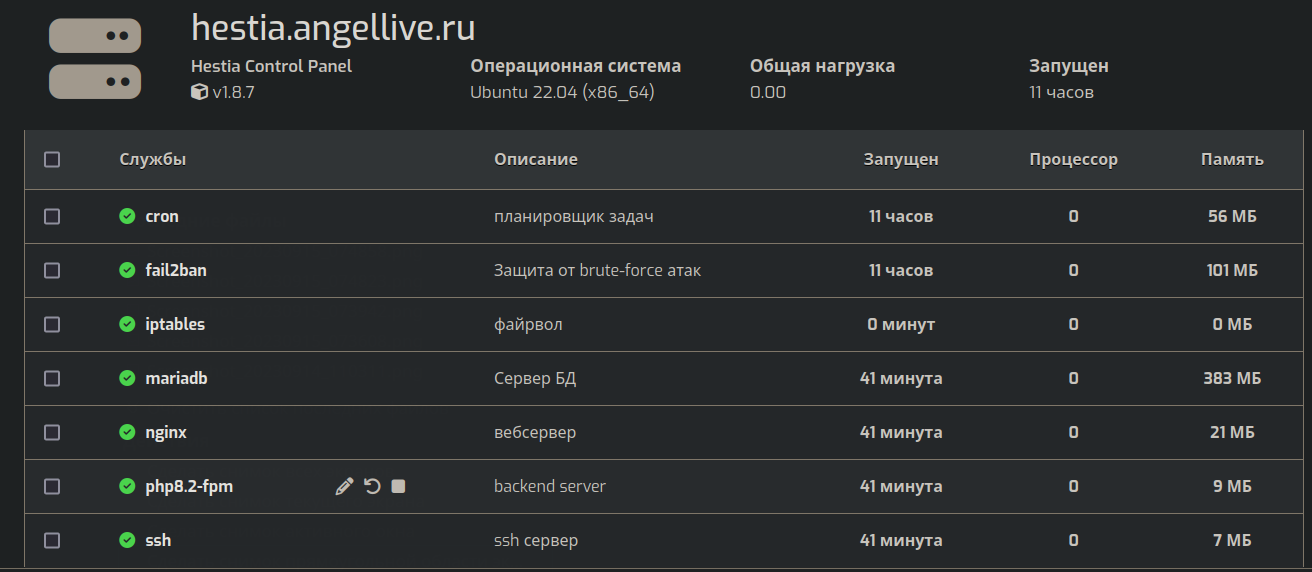Click the hestia.angellive.ru hostname title
This screenshot has height=572, width=1312.
[x=333, y=27]
